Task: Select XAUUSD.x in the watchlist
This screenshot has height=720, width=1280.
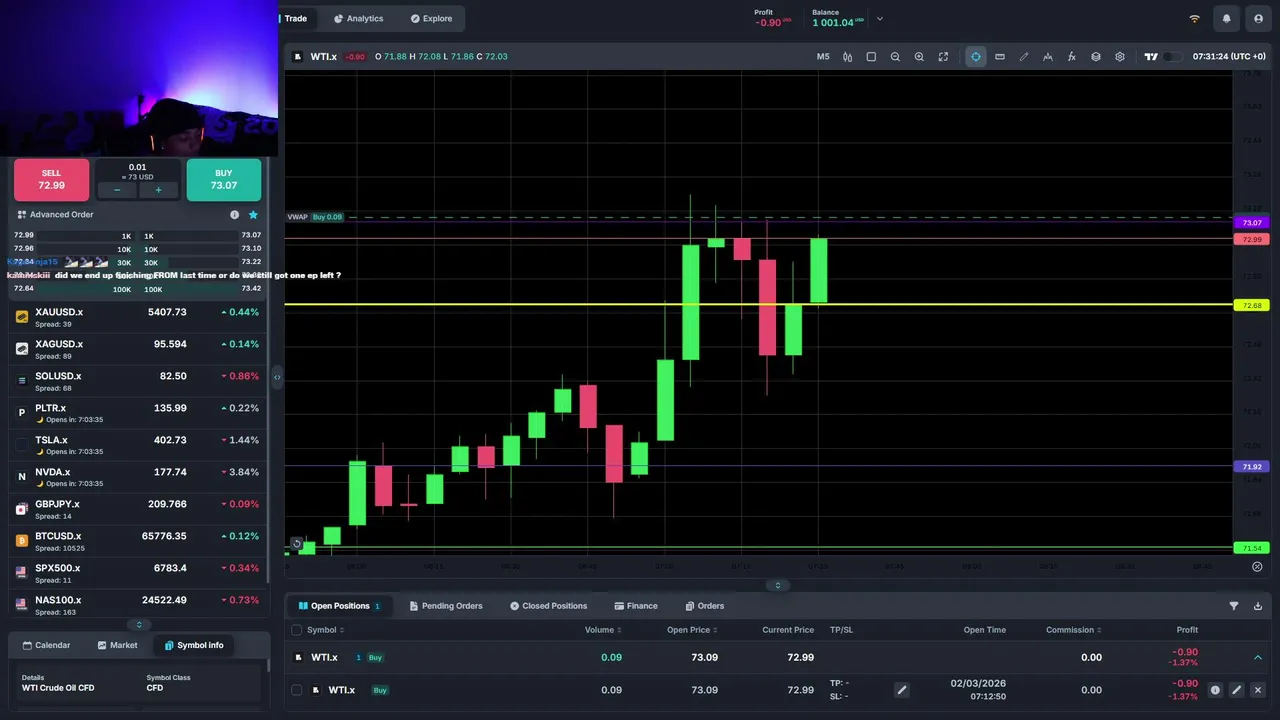Action: point(138,317)
